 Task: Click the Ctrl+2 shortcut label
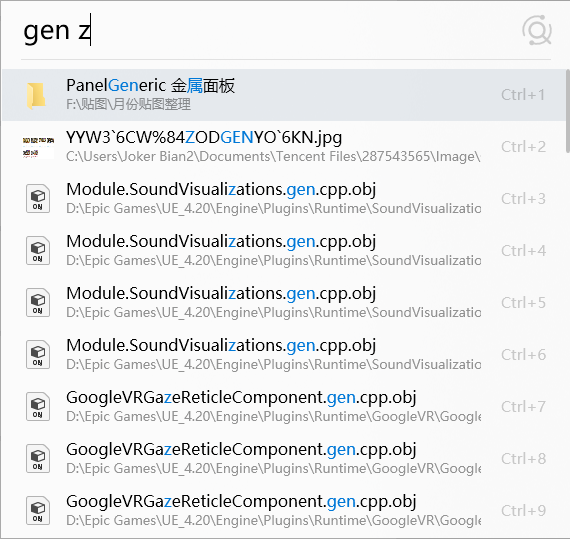[523, 147]
